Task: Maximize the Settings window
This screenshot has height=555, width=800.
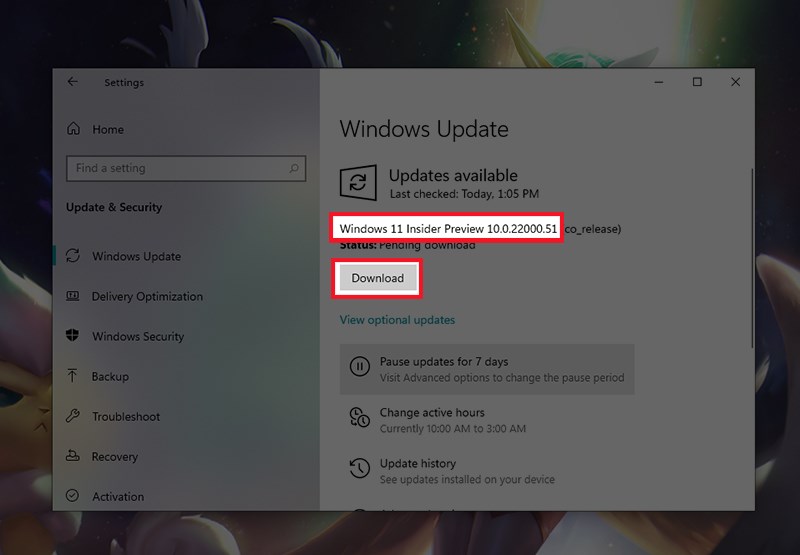Action: [x=697, y=82]
